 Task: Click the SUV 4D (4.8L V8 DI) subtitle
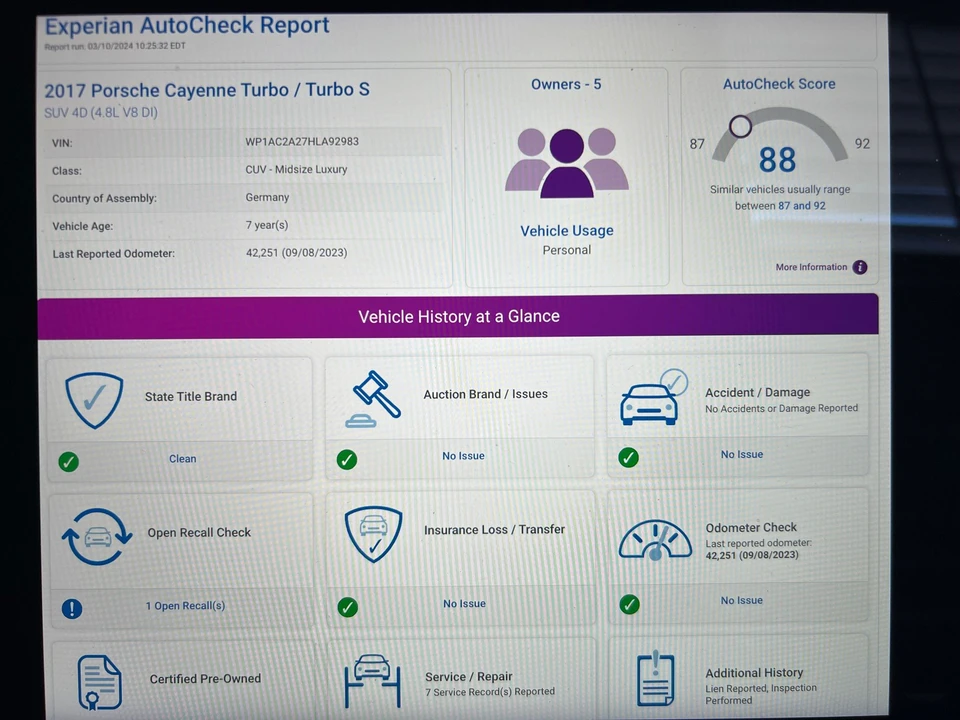(101, 113)
